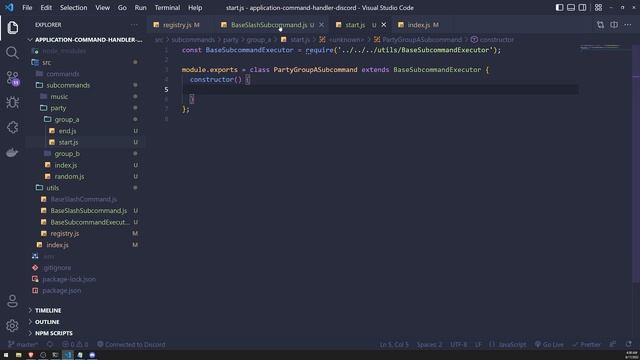Open the Selection menu

73,8
